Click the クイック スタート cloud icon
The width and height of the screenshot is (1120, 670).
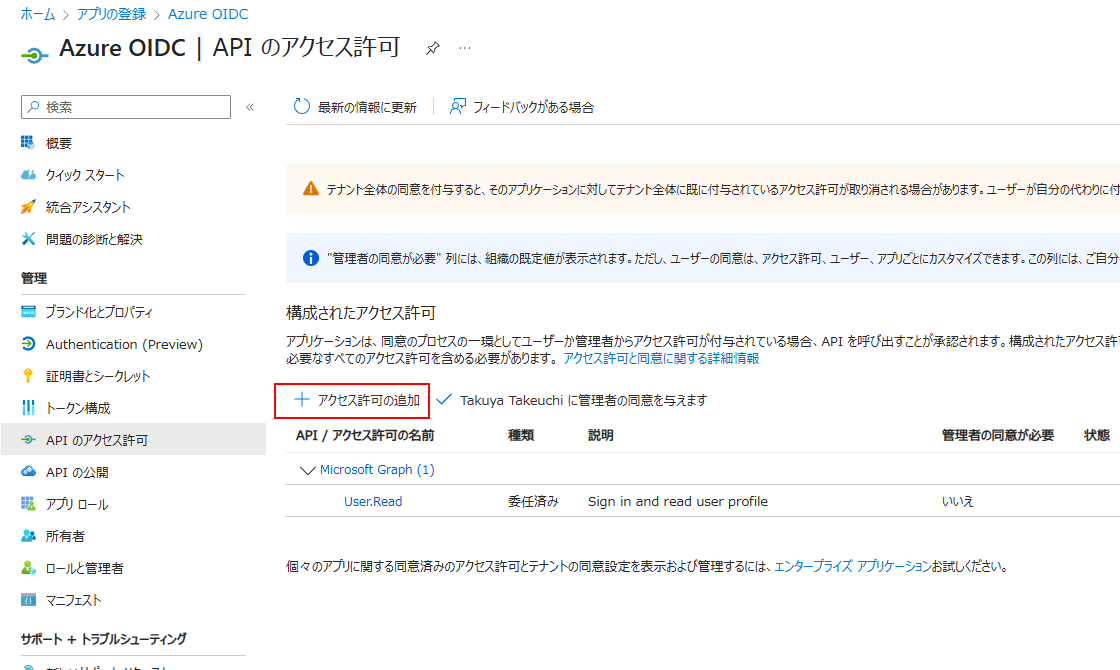click(28, 175)
